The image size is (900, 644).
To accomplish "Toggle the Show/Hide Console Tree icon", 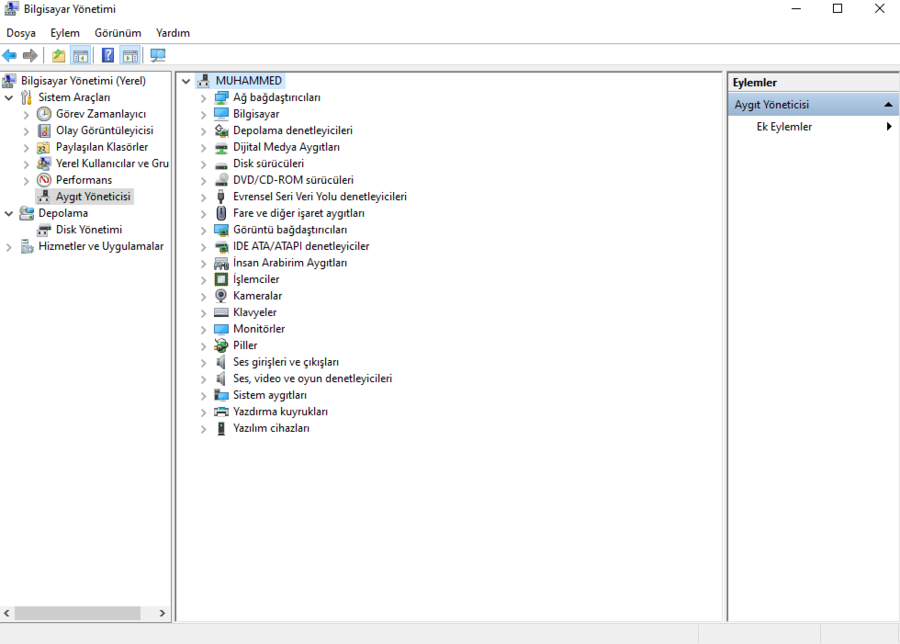I will pyautogui.click(x=80, y=56).
